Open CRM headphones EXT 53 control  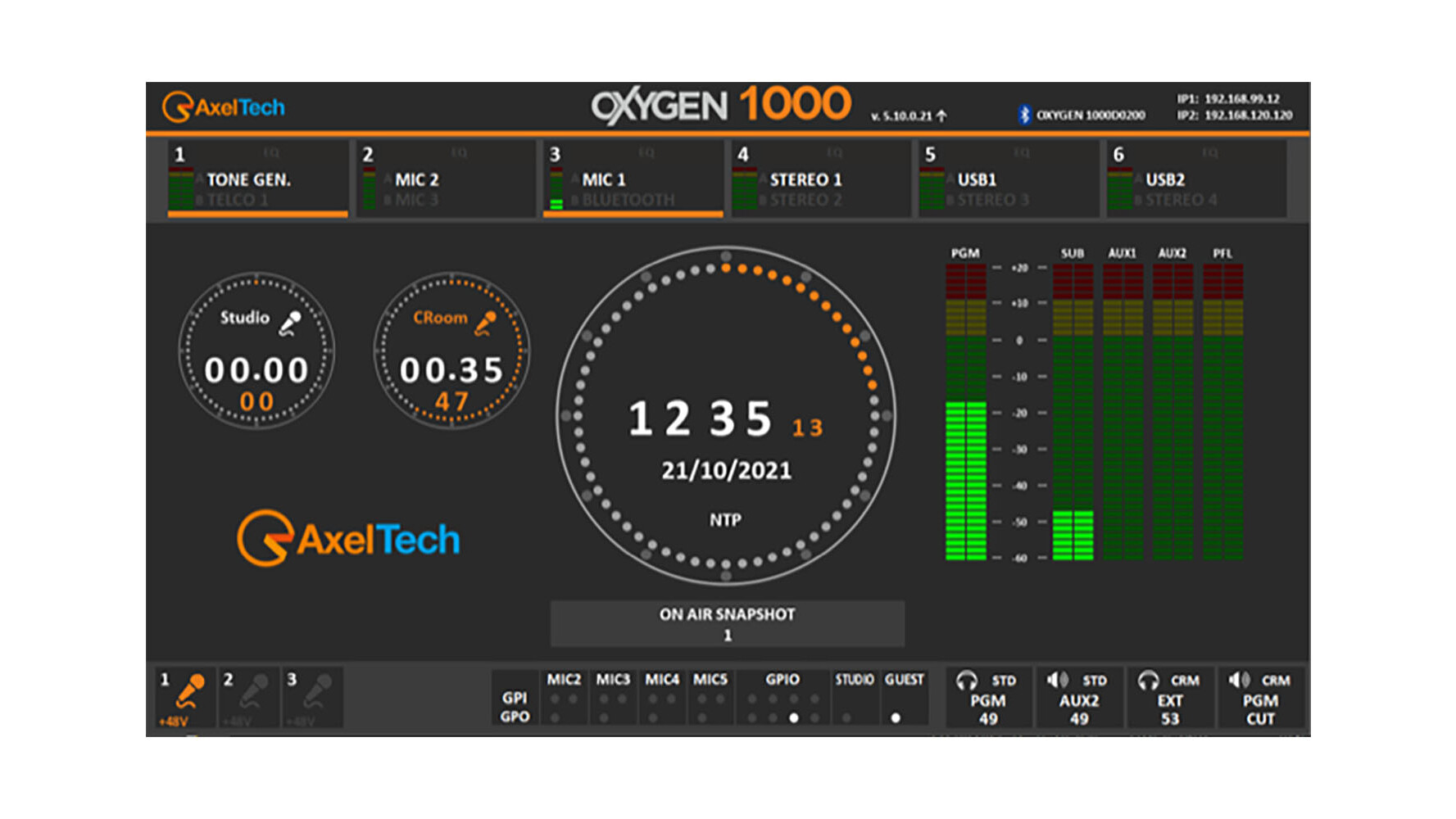point(1169,699)
